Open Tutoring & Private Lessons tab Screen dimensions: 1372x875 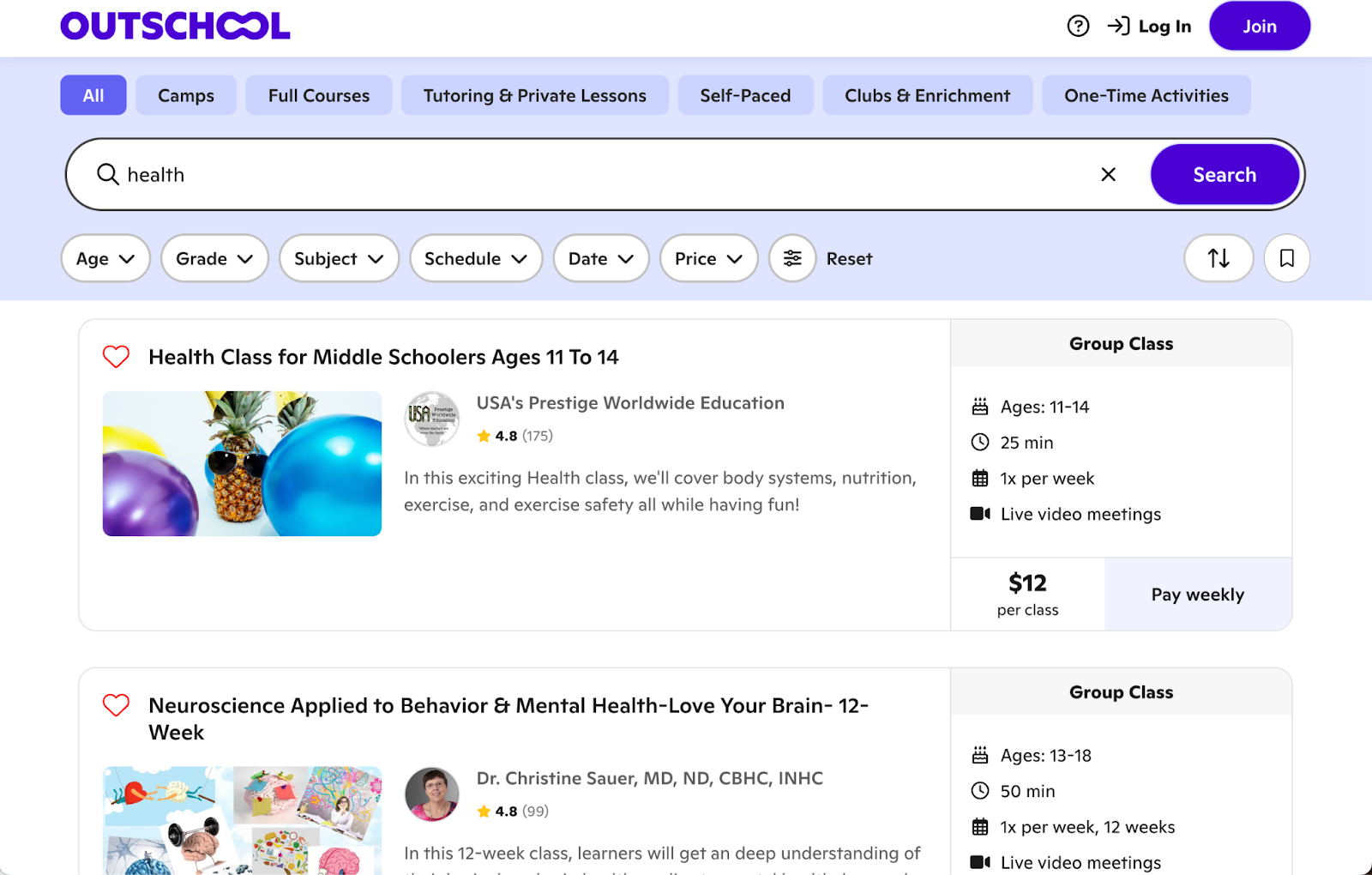coord(535,95)
